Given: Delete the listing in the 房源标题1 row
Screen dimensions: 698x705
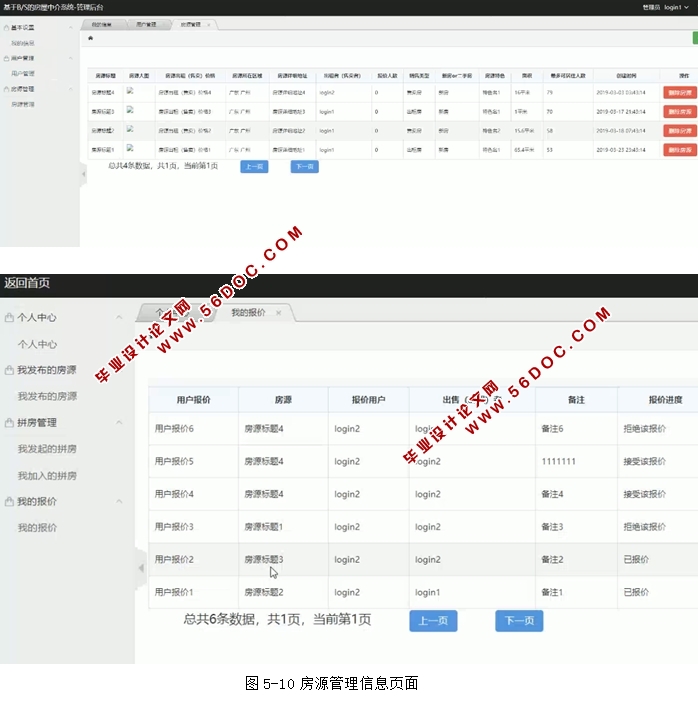Looking at the screenshot, I should coord(680,150).
